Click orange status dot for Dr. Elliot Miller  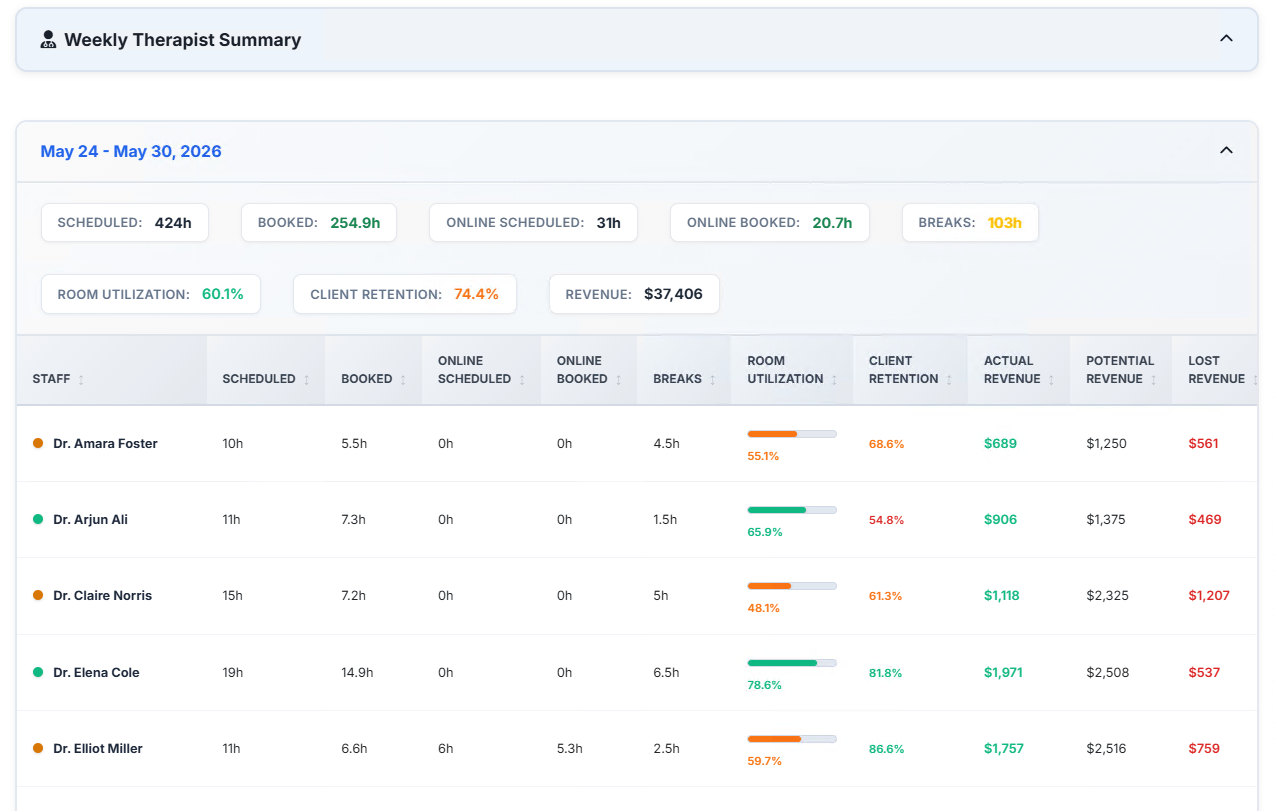[x=38, y=748]
